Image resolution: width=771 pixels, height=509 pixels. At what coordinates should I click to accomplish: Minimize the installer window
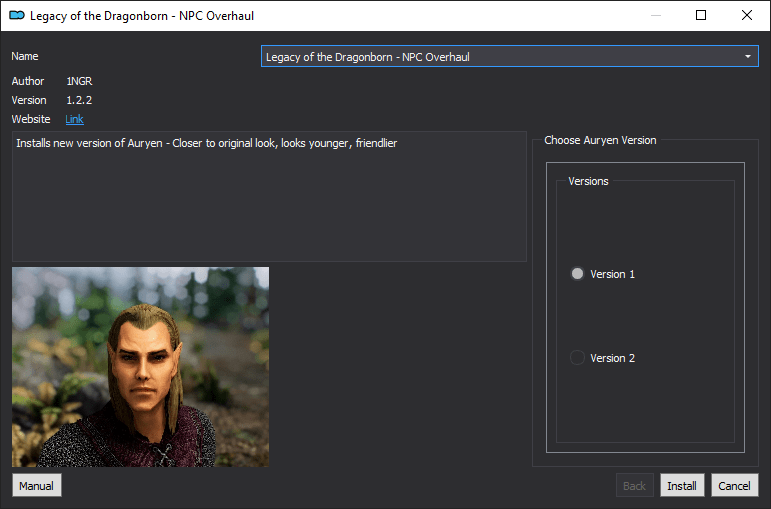point(656,15)
